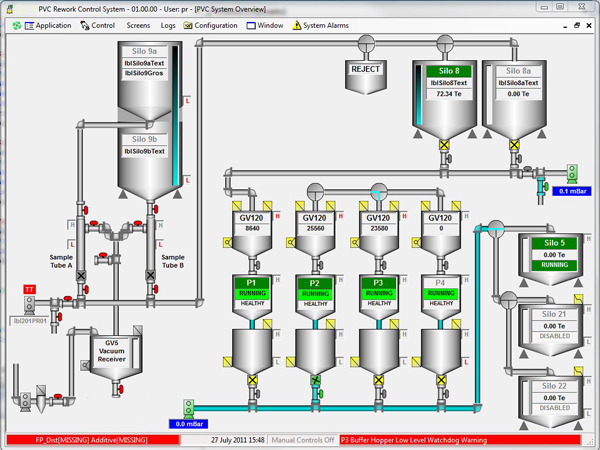Click the first GV120 hopper's side yellow sensor
Screen dimensions: 600x450
coord(227,242)
